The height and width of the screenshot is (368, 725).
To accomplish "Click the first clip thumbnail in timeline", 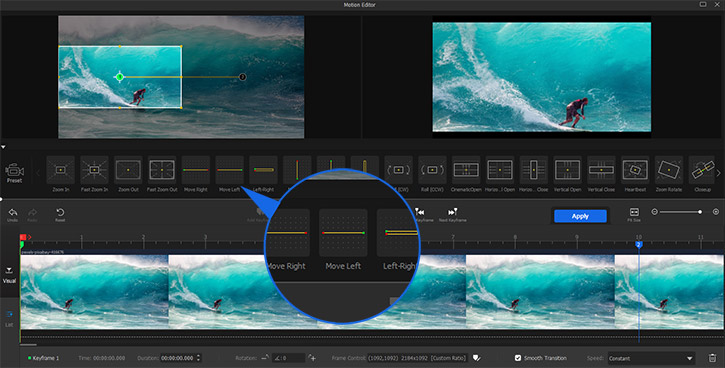I will pyautogui.click(x=94, y=291).
